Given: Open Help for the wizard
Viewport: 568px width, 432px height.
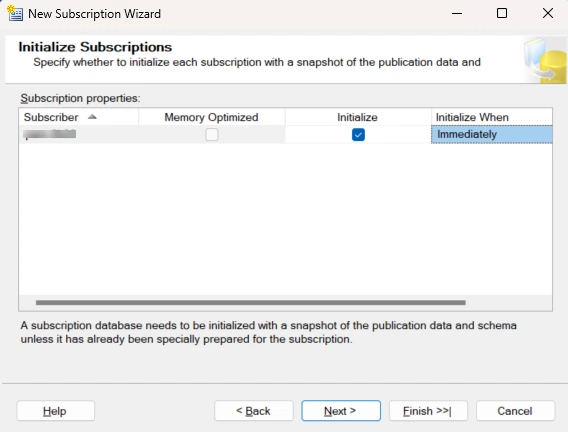Looking at the screenshot, I should pos(55,411).
